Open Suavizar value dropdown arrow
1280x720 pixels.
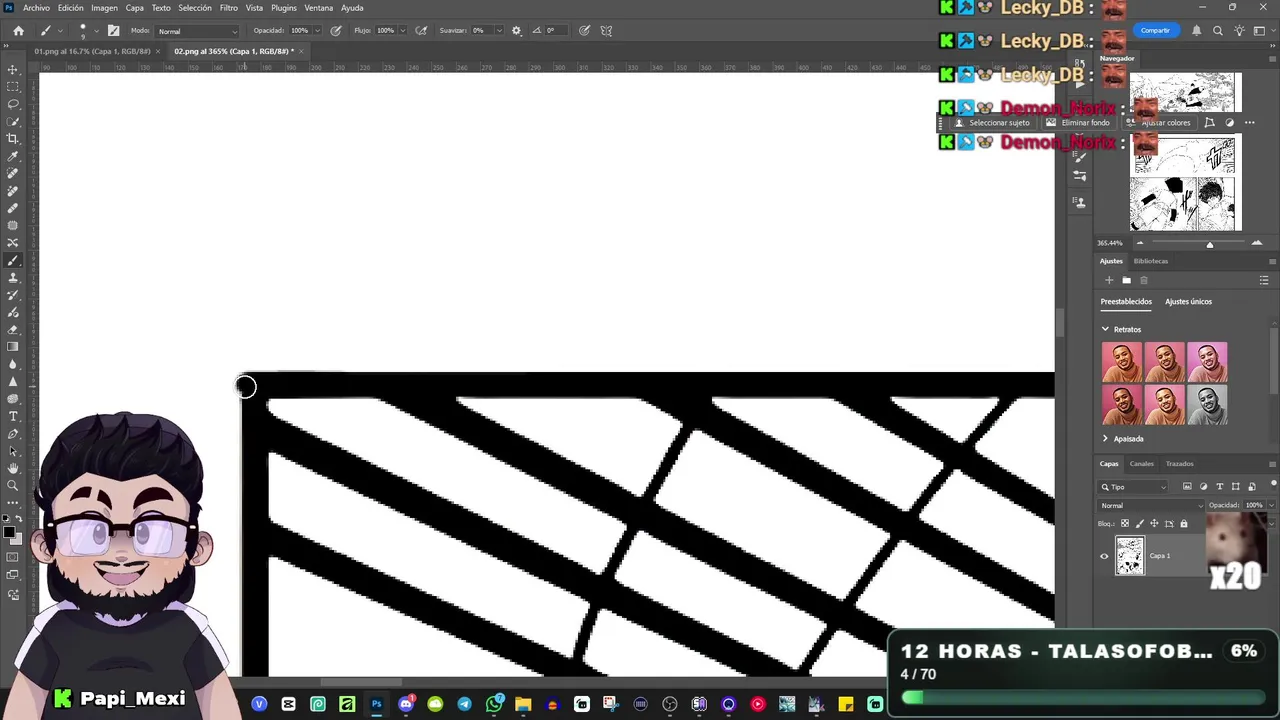(x=499, y=30)
